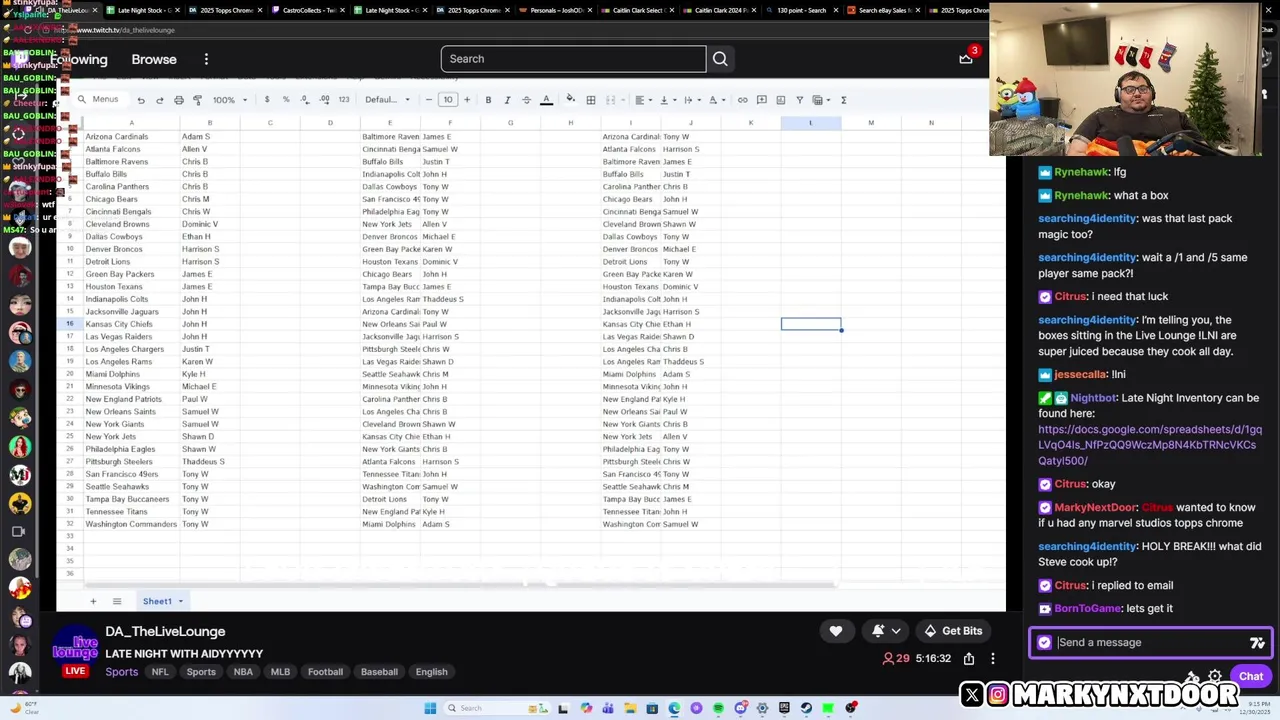1280x720 pixels.
Task: Open the text color picker
Action: pyautogui.click(x=546, y=100)
